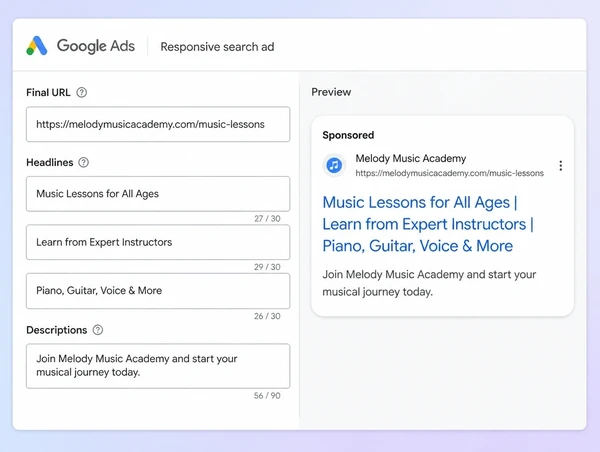600x452 pixels.
Task: Open help icon next to Final URL
Action: pyautogui.click(x=82, y=93)
